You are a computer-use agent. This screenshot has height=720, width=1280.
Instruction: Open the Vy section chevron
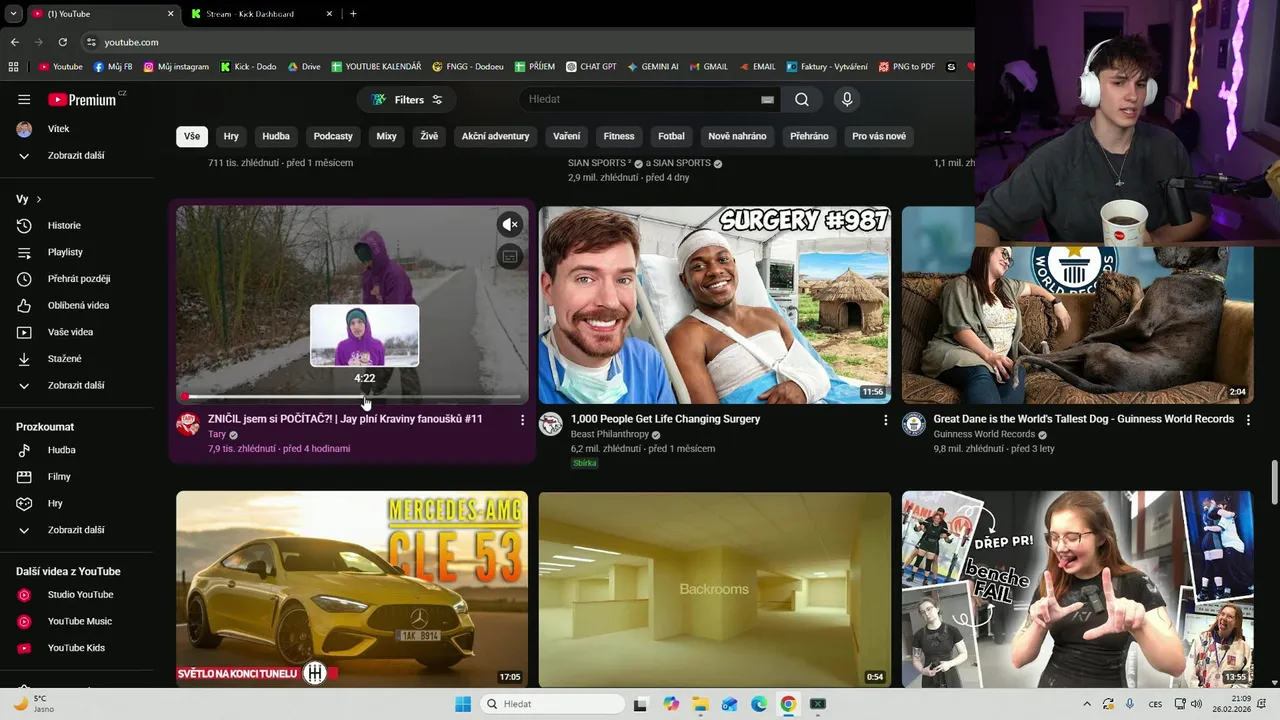38,199
